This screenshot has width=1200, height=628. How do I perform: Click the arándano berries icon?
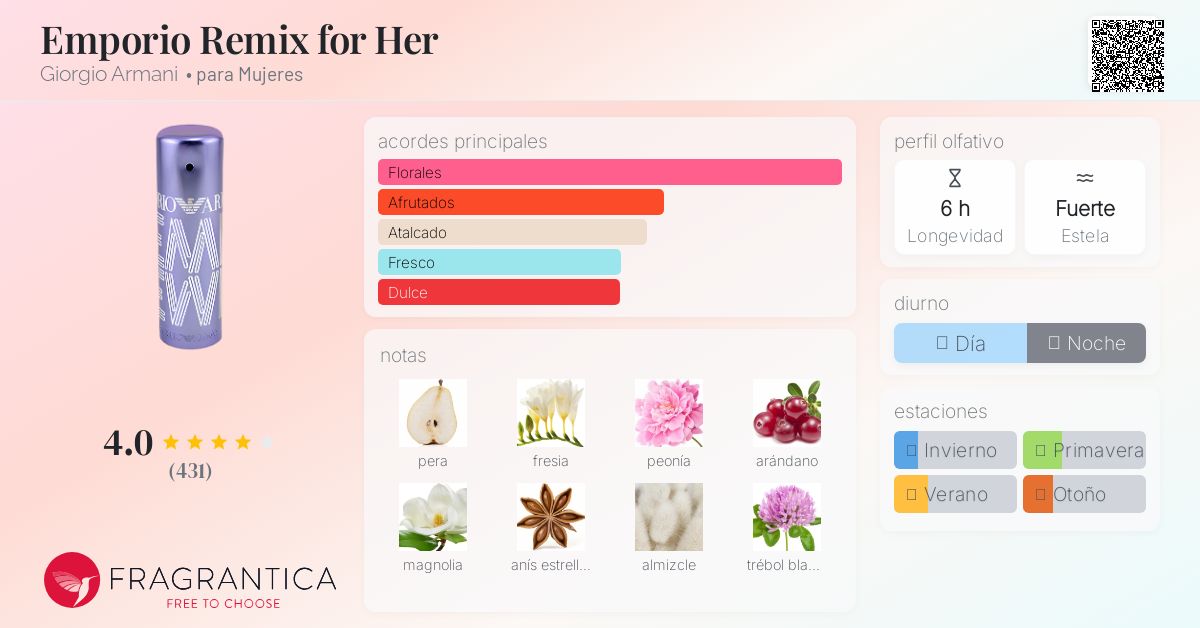(x=787, y=413)
